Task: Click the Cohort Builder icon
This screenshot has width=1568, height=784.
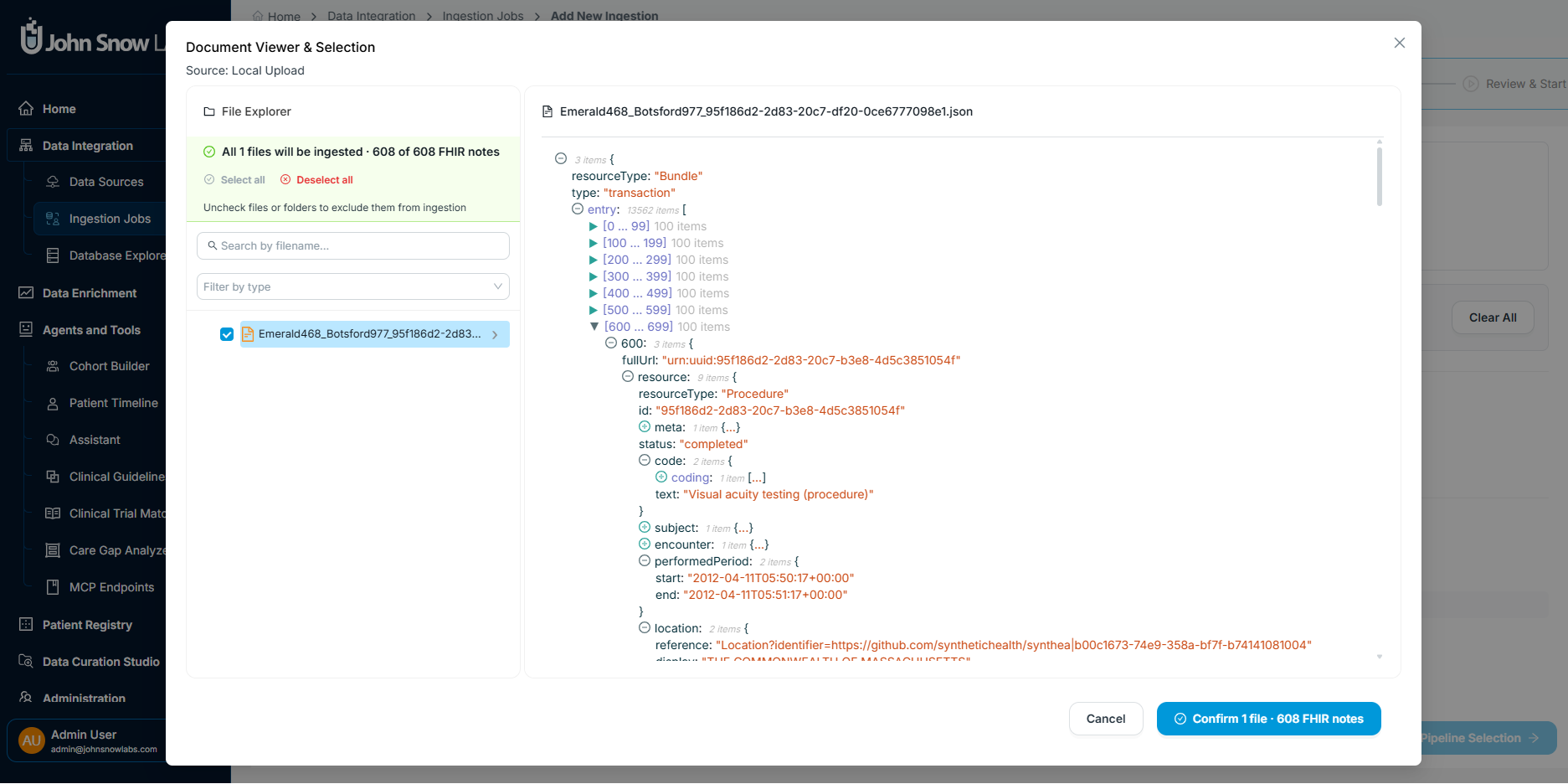Action: [53, 366]
